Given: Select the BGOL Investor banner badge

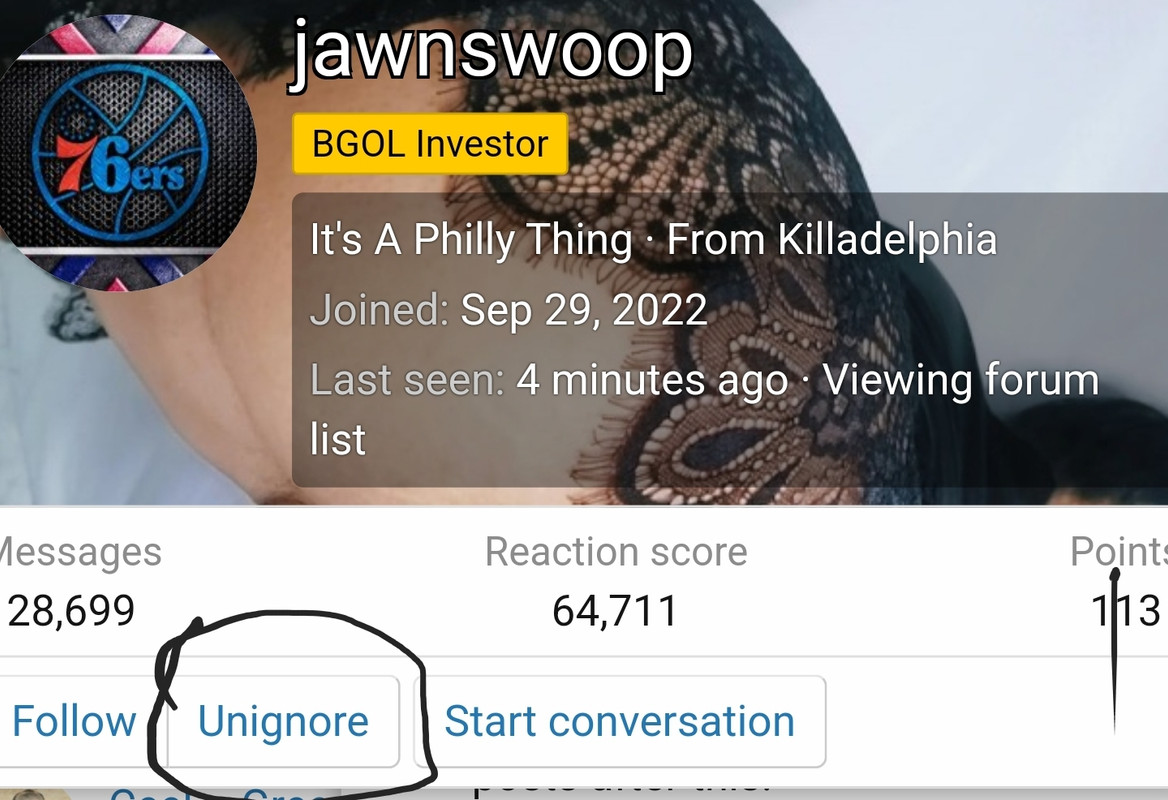Looking at the screenshot, I should point(431,144).
